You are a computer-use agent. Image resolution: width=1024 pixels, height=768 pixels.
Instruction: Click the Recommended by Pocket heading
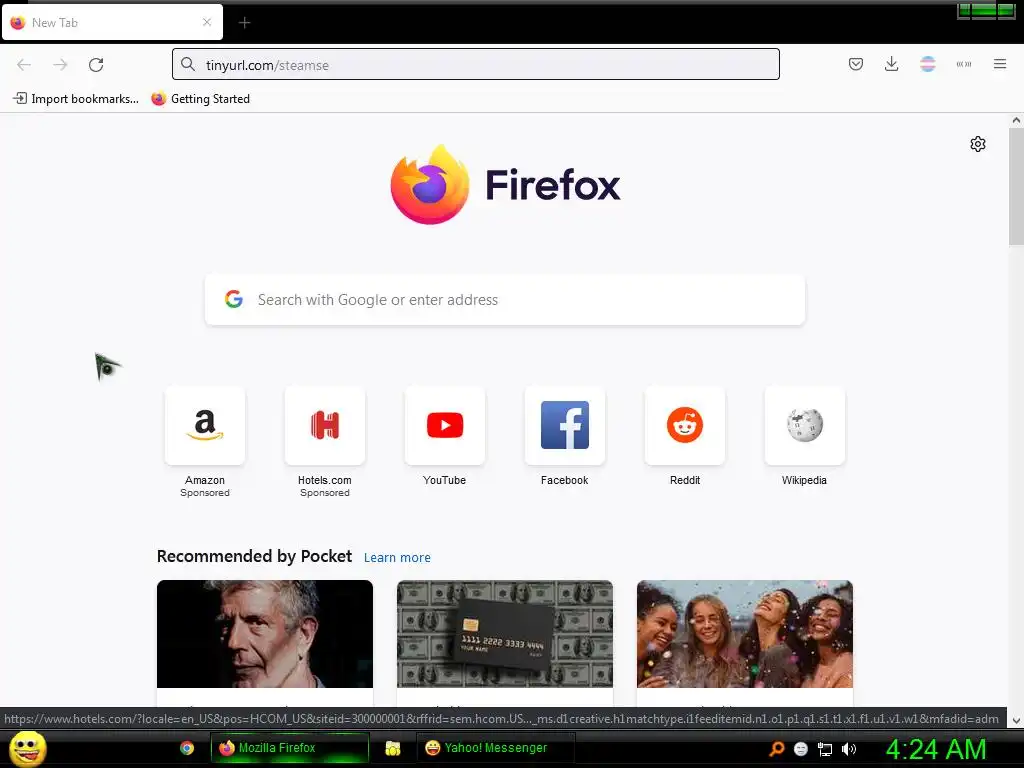click(254, 556)
